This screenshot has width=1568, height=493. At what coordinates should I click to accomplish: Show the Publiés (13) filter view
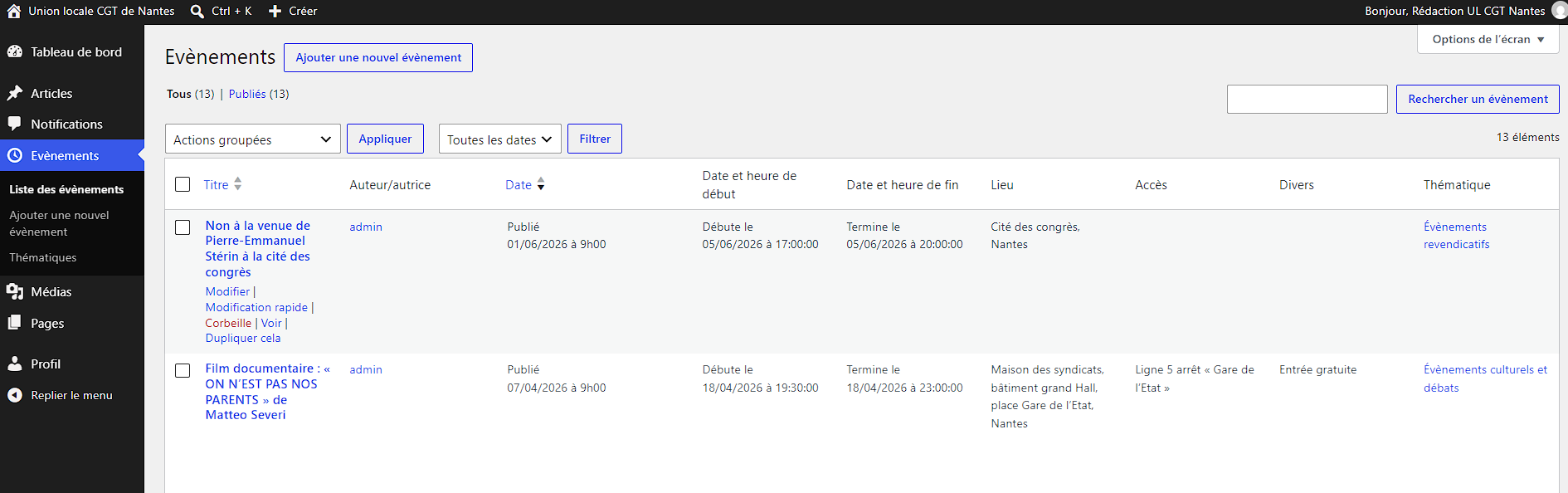click(x=259, y=94)
